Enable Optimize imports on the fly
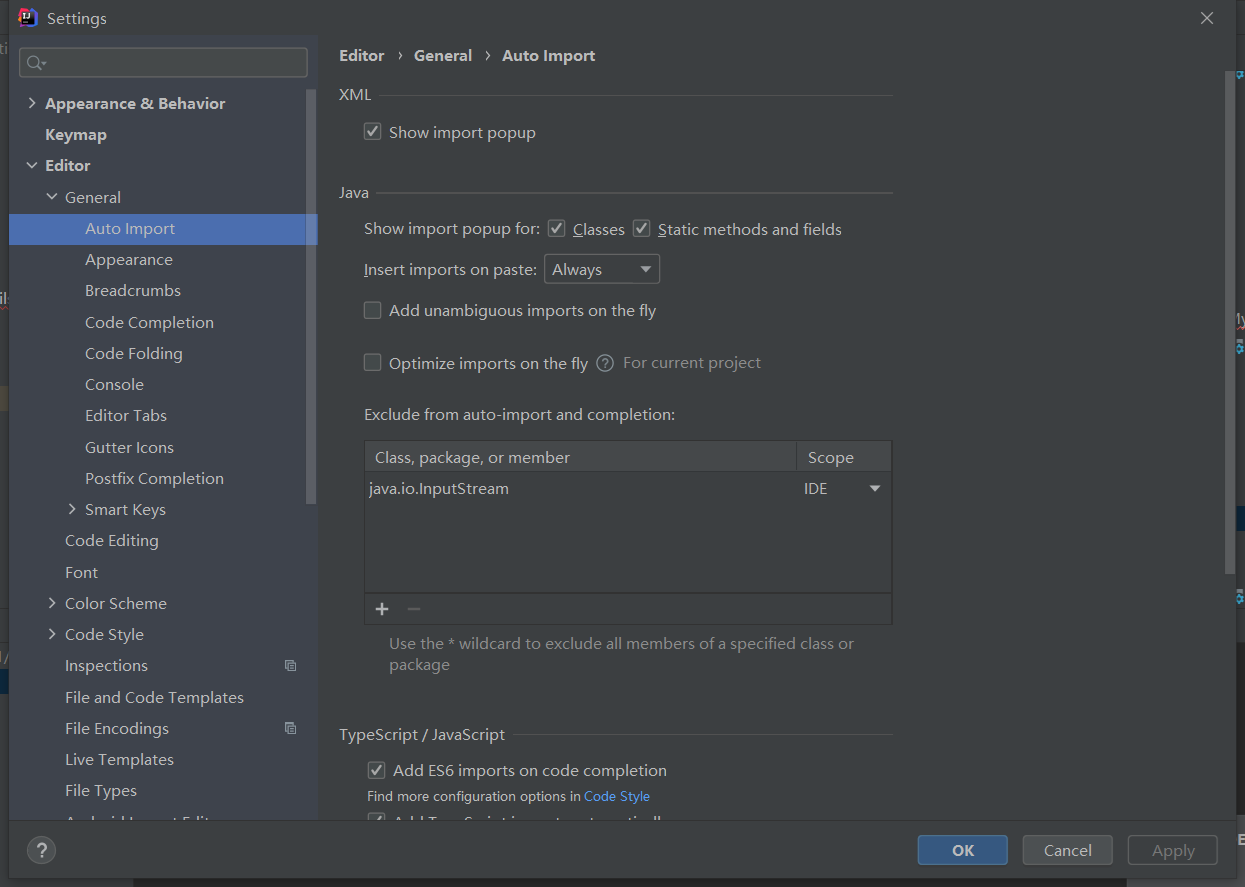The height and width of the screenshot is (887, 1245). [x=373, y=363]
